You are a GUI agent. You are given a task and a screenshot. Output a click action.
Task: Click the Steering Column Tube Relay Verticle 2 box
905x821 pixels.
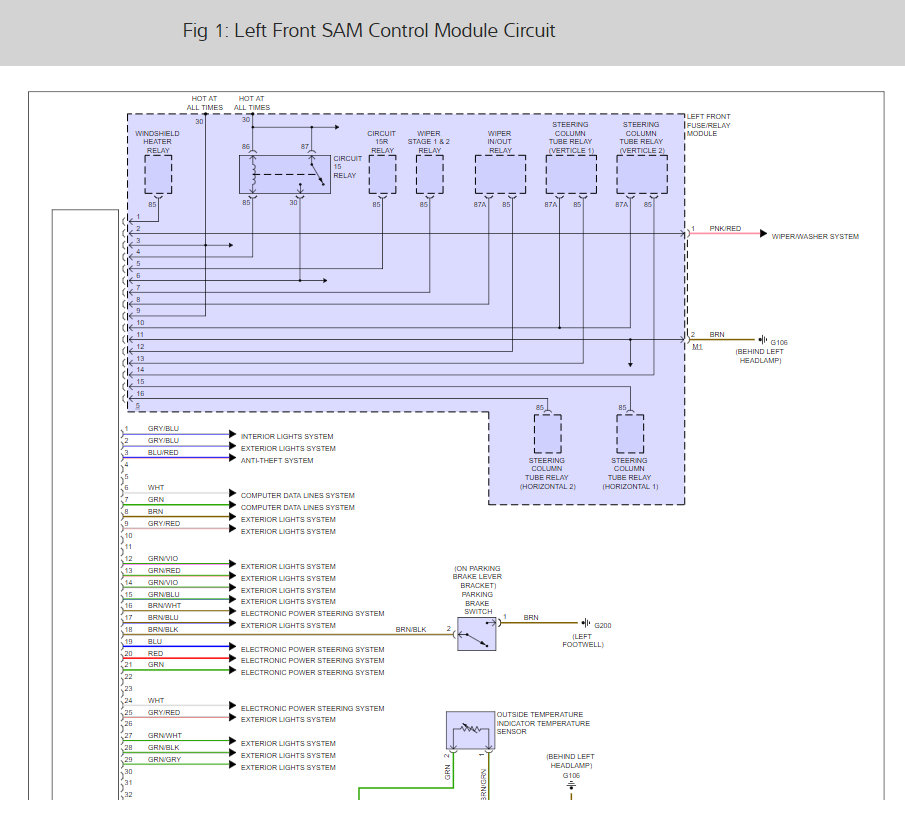(x=642, y=174)
